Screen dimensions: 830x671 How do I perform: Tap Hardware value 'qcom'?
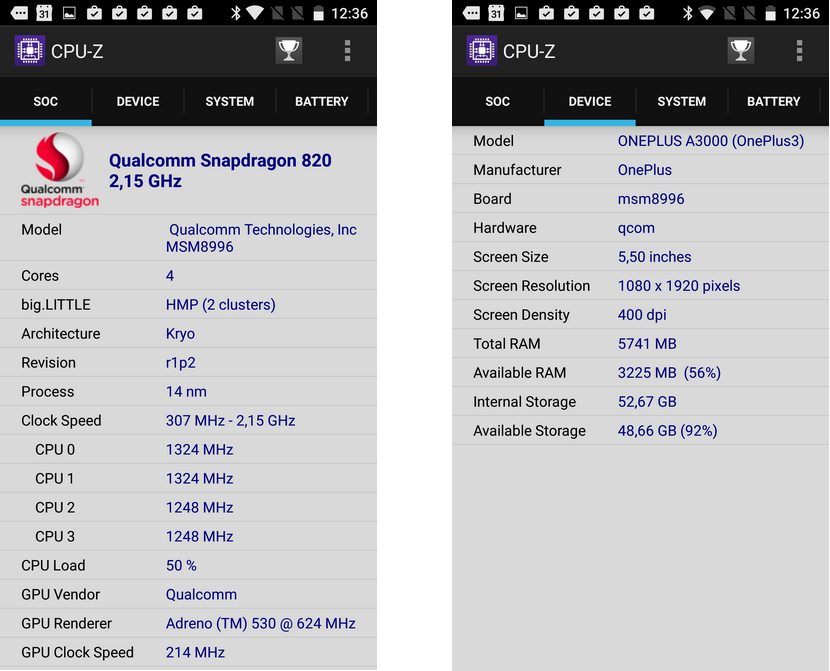click(x=636, y=228)
